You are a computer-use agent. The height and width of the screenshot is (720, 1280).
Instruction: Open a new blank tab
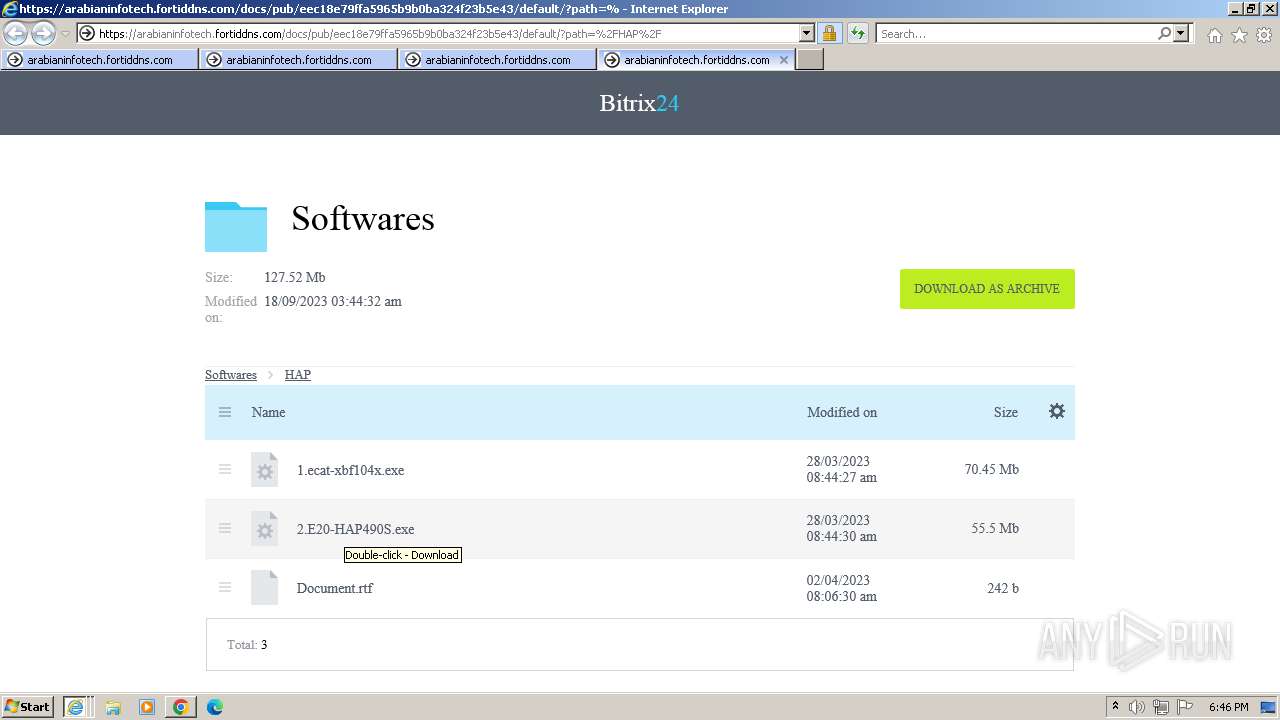[810, 60]
